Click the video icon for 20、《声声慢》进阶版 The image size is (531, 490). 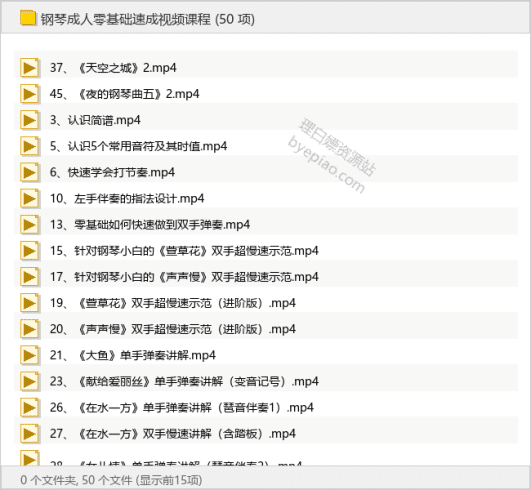(x=29, y=329)
